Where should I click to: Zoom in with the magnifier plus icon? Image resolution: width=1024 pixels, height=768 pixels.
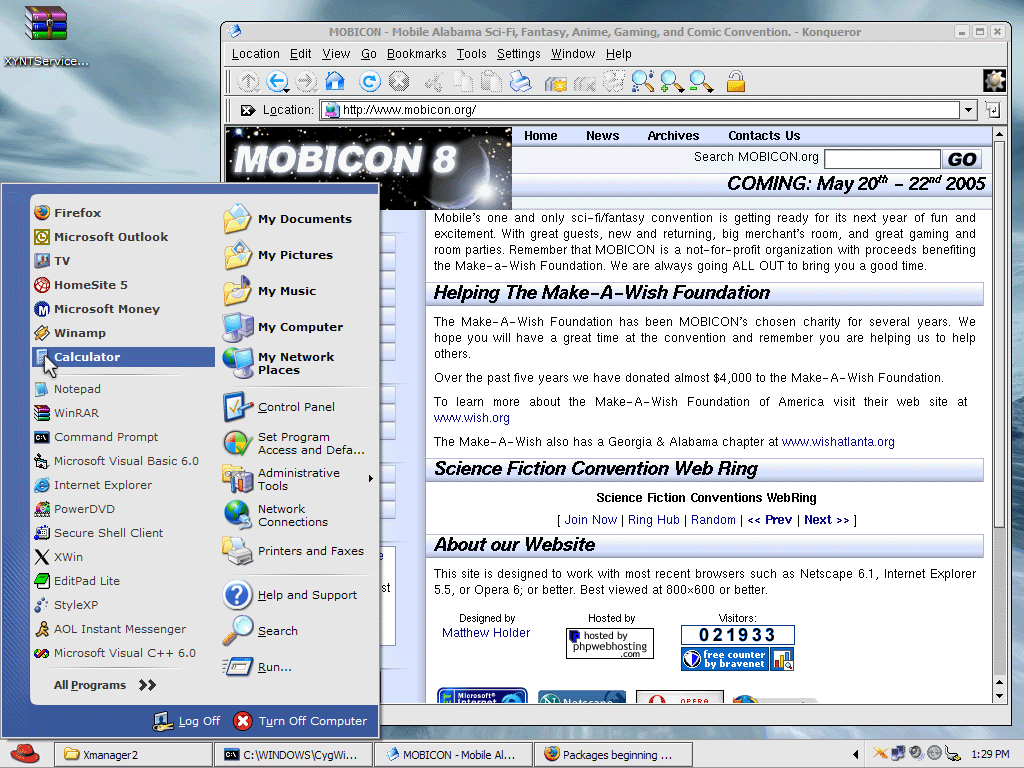[x=671, y=82]
